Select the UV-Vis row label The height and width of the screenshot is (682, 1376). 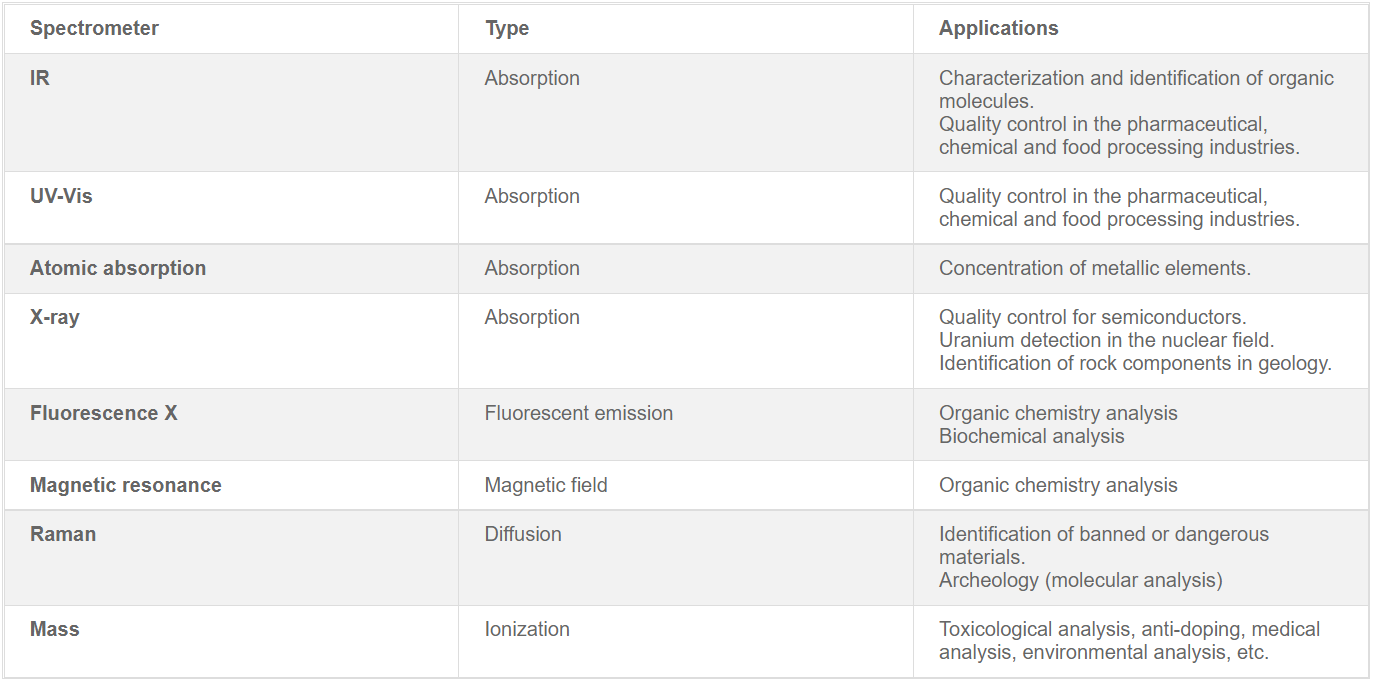point(61,196)
